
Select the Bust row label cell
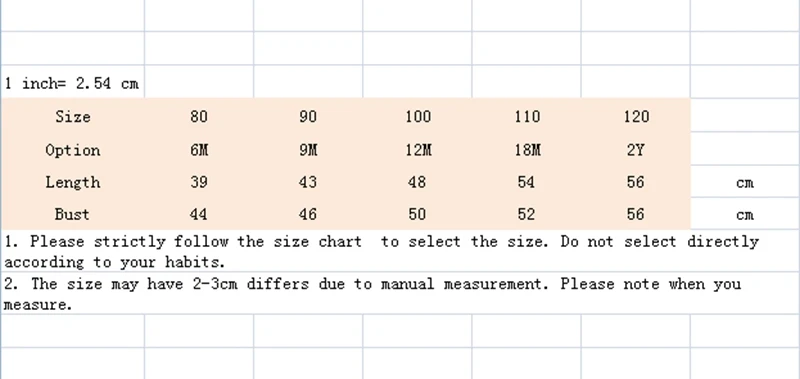pyautogui.click(x=72, y=214)
